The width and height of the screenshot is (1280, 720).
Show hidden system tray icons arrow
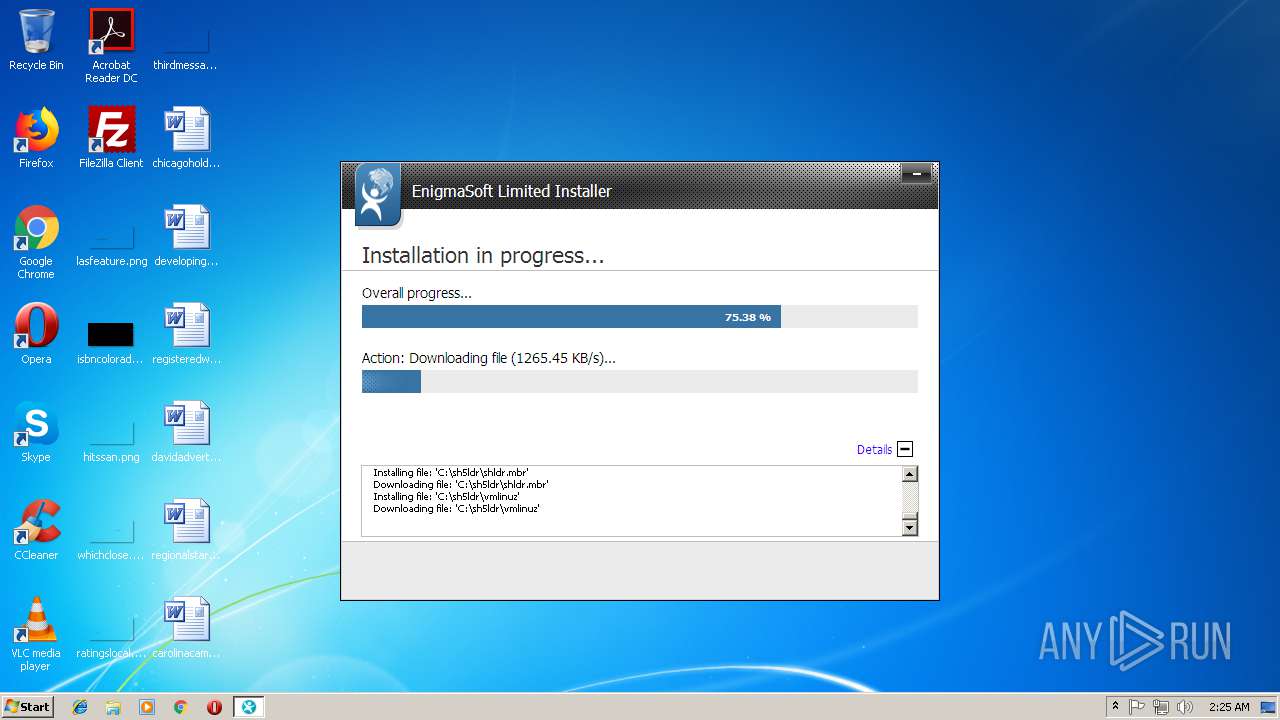tap(1115, 707)
